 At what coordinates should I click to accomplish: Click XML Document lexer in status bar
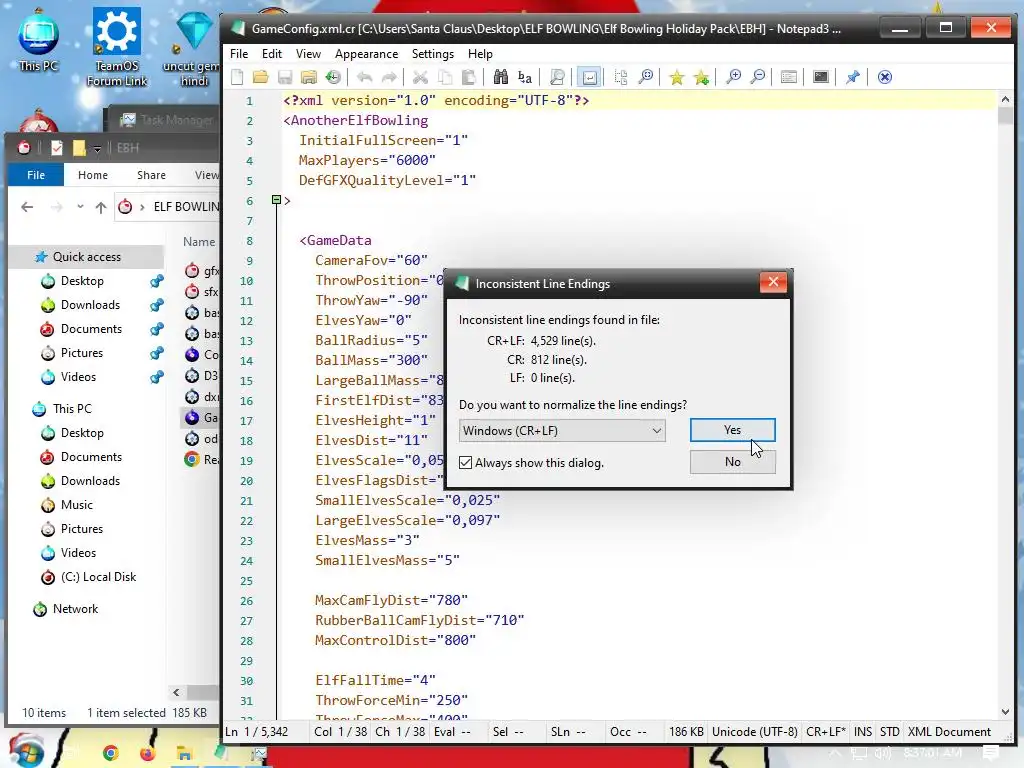(950, 732)
